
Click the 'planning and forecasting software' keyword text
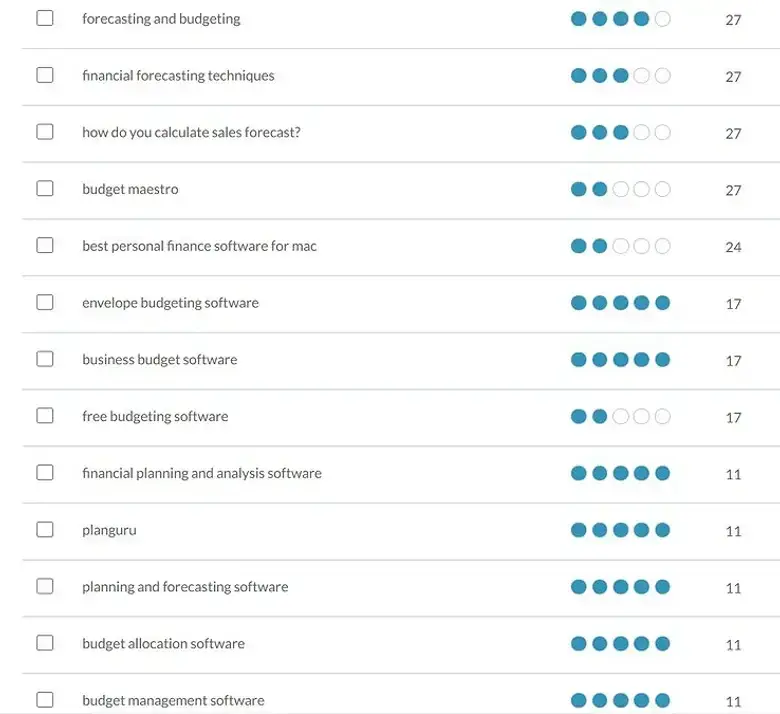185,587
